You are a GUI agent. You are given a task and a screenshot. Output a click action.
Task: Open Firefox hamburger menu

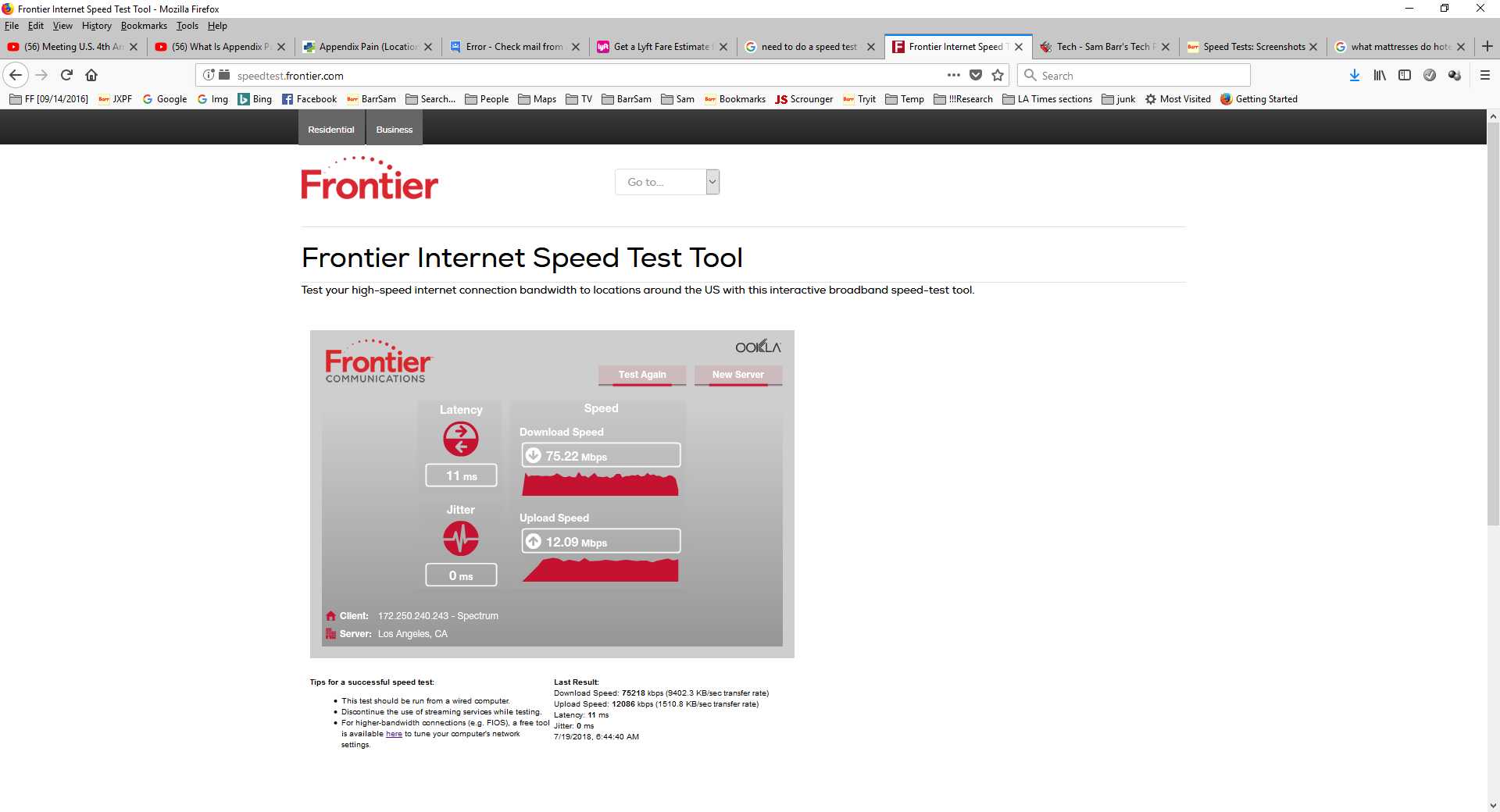click(x=1485, y=75)
